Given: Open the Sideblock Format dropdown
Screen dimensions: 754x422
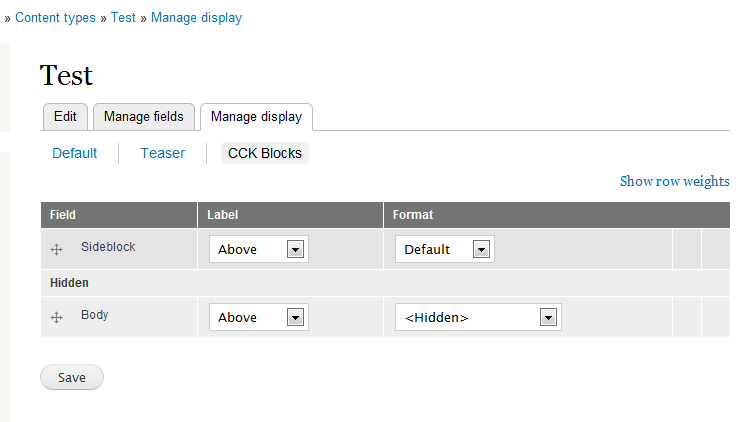Looking at the screenshot, I should coord(445,249).
